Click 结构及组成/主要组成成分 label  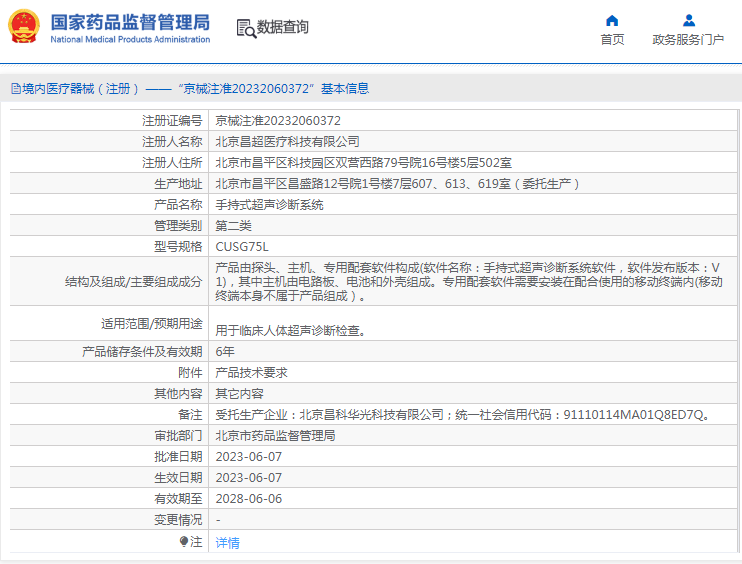pos(133,282)
